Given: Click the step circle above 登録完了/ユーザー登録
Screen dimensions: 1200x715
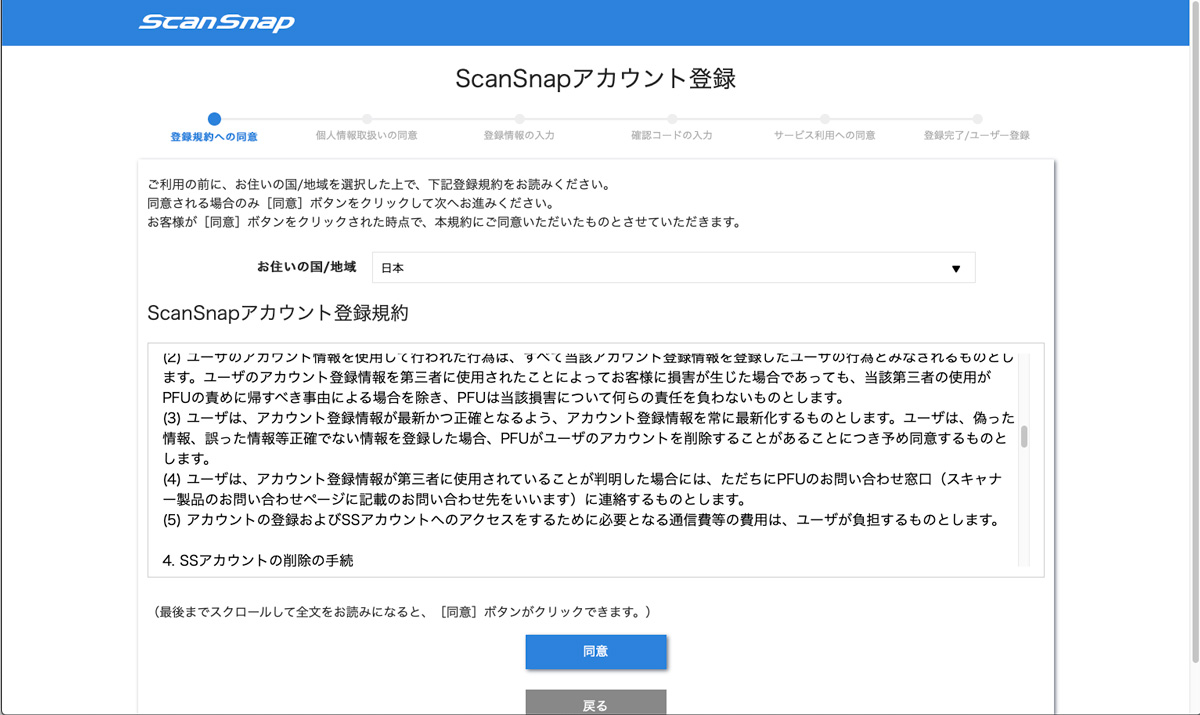Looking at the screenshot, I should (x=977, y=119).
